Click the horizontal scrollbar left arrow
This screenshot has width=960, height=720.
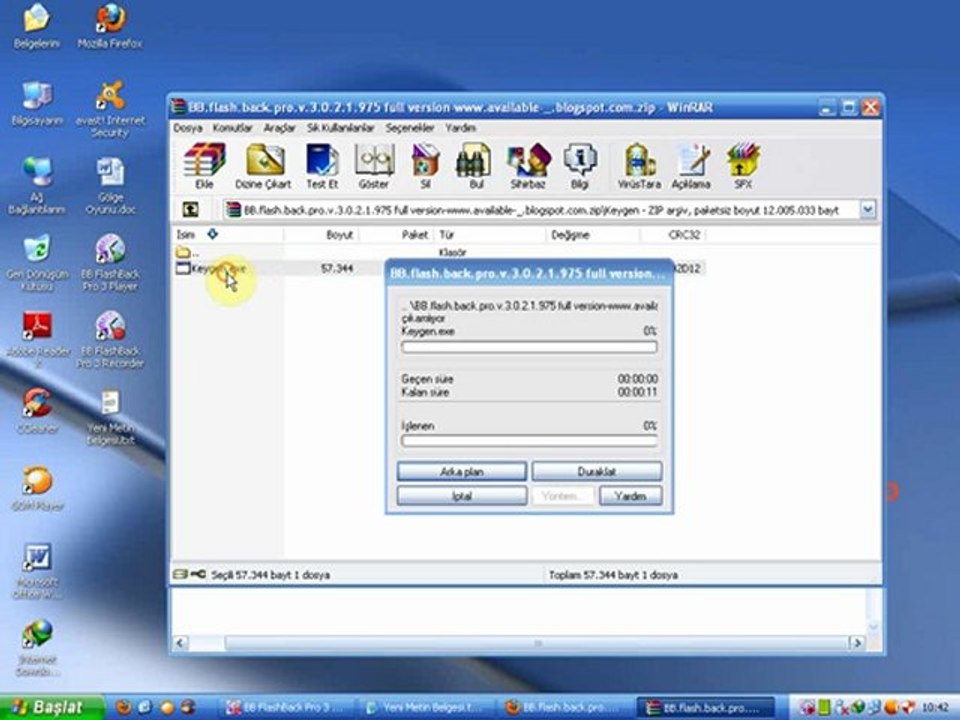point(180,643)
